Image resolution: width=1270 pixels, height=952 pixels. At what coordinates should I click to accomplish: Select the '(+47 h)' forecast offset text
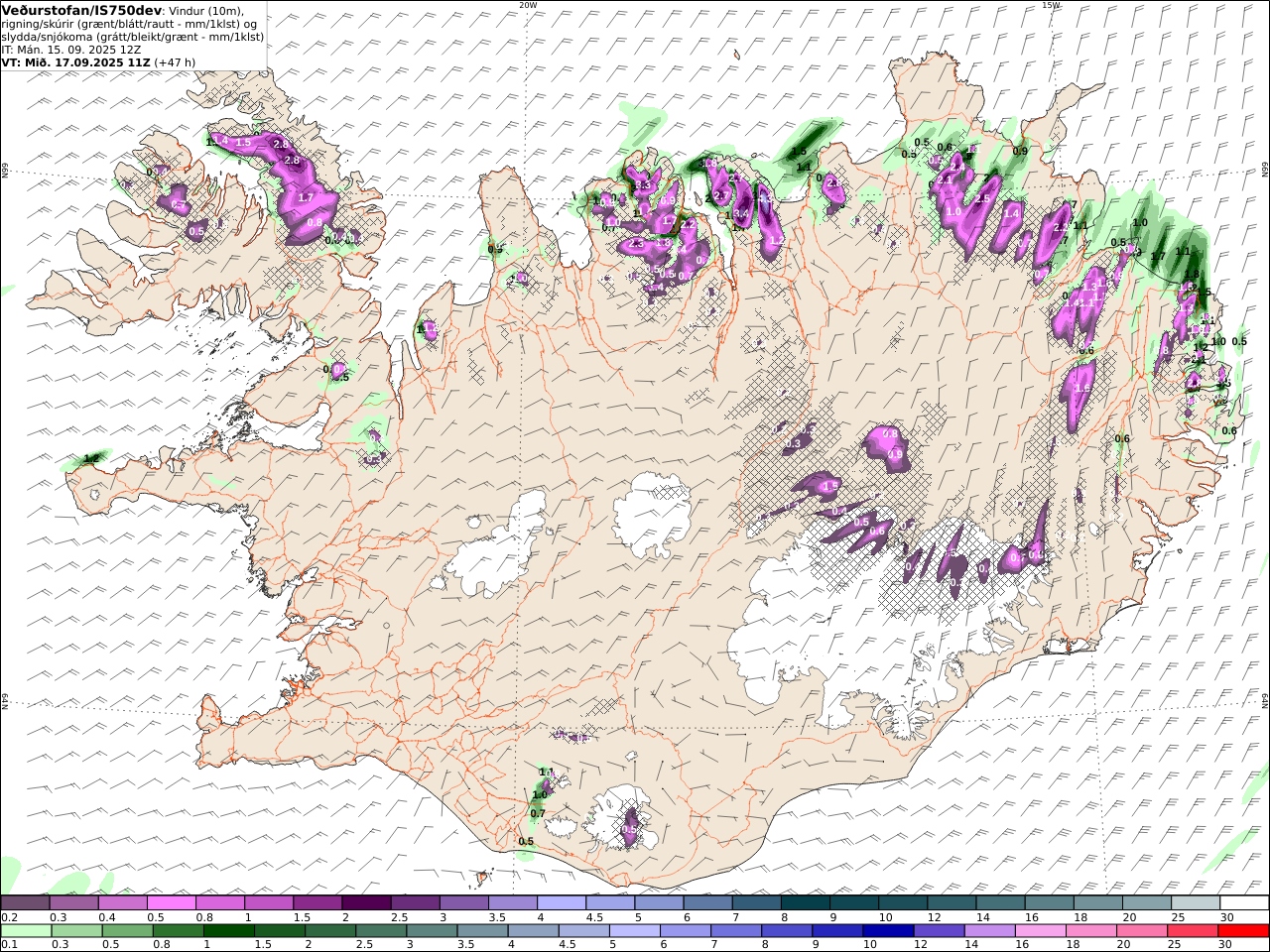[176, 62]
